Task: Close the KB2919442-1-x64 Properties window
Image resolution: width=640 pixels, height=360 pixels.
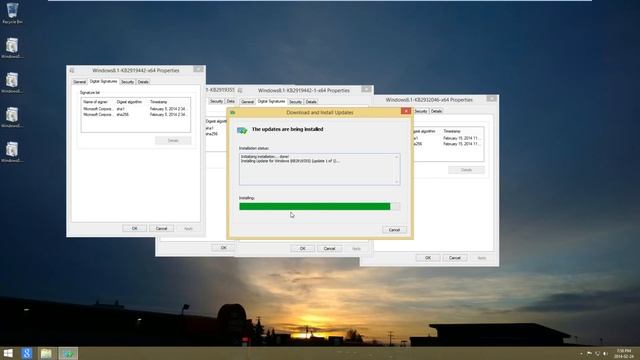Action: [x=367, y=89]
